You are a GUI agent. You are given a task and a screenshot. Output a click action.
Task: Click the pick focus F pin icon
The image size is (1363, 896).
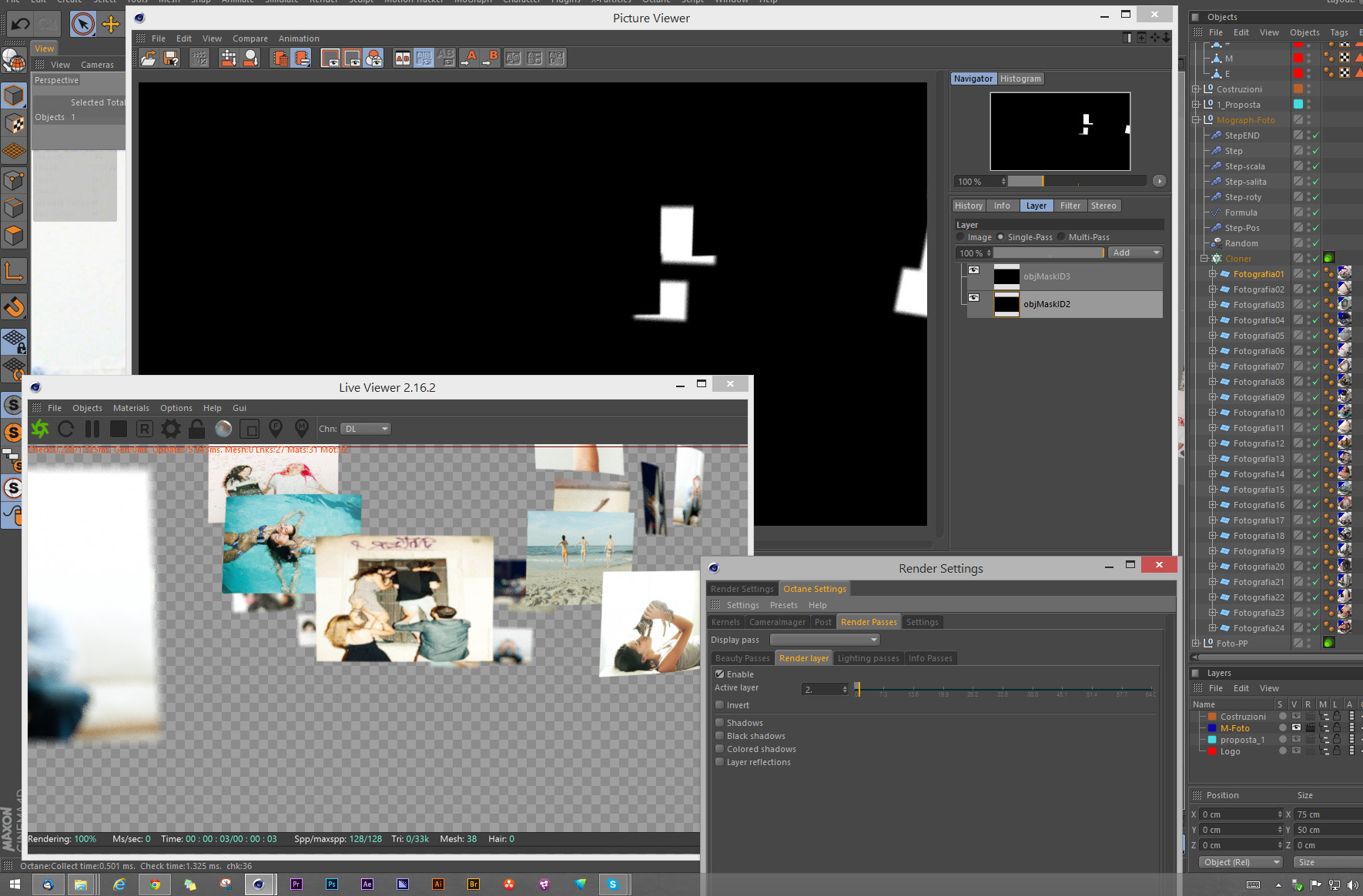coord(276,428)
